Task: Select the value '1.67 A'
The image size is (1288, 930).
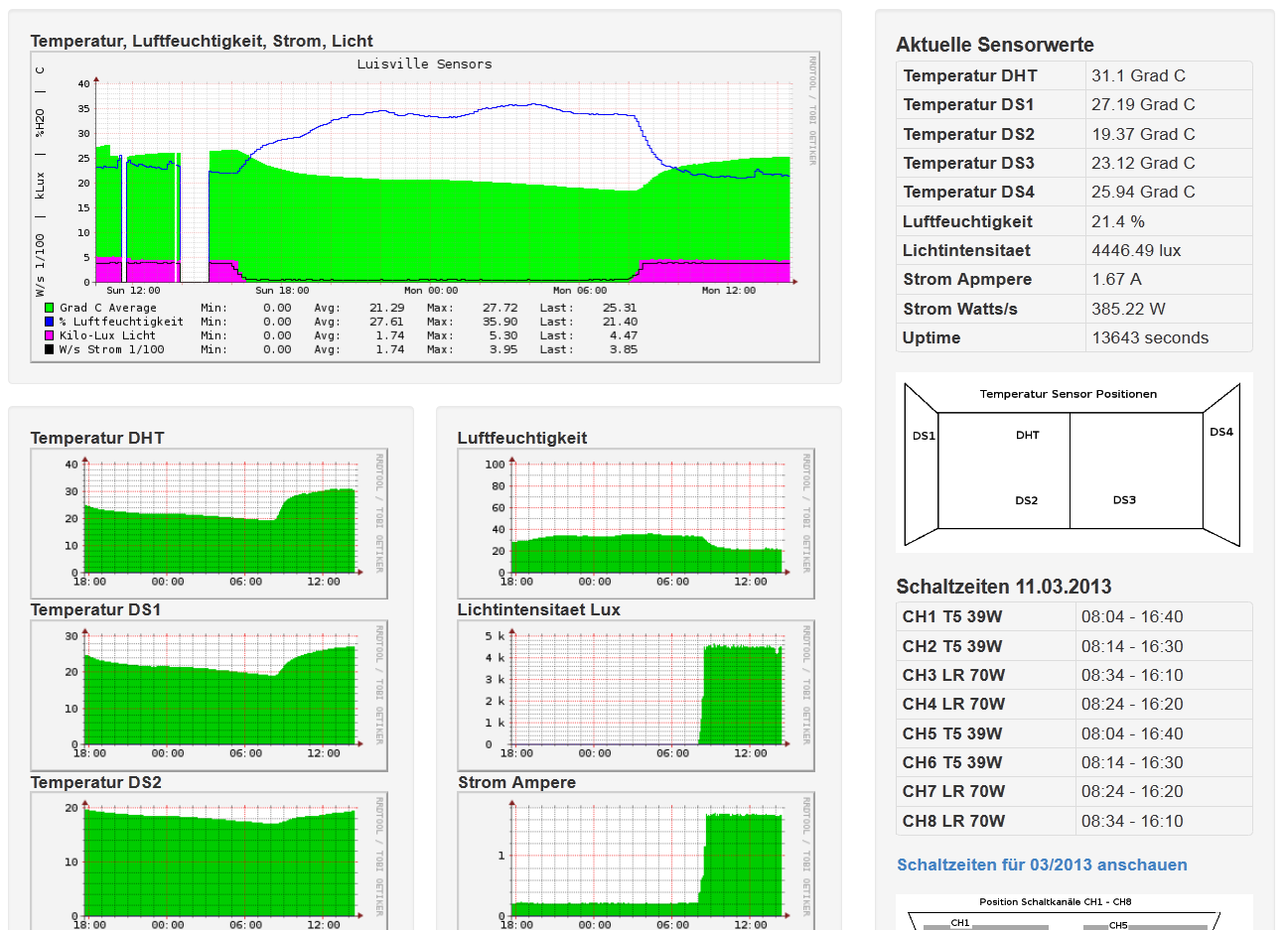Action: [1116, 279]
